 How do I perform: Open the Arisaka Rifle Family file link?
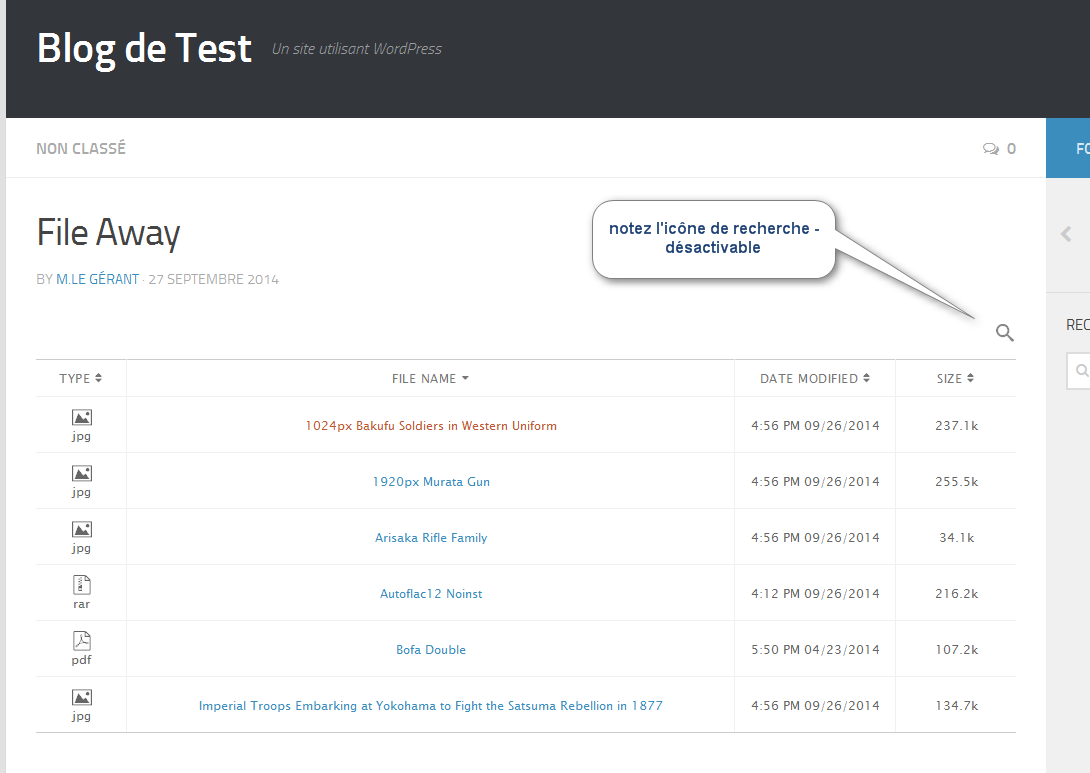(x=431, y=537)
